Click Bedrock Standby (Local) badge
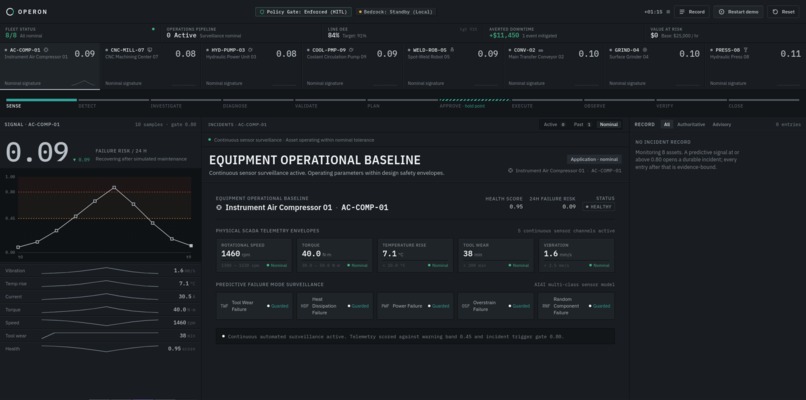 396,12
